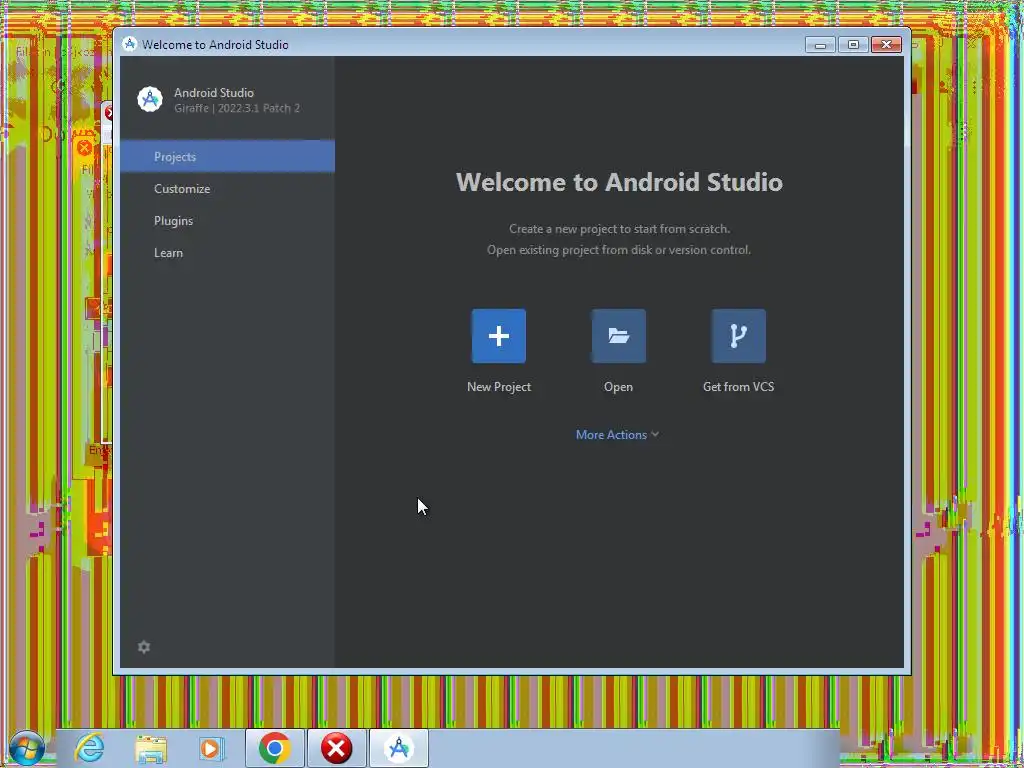Open the Plugins tab
This screenshot has width=1024, height=768.
click(x=227, y=221)
